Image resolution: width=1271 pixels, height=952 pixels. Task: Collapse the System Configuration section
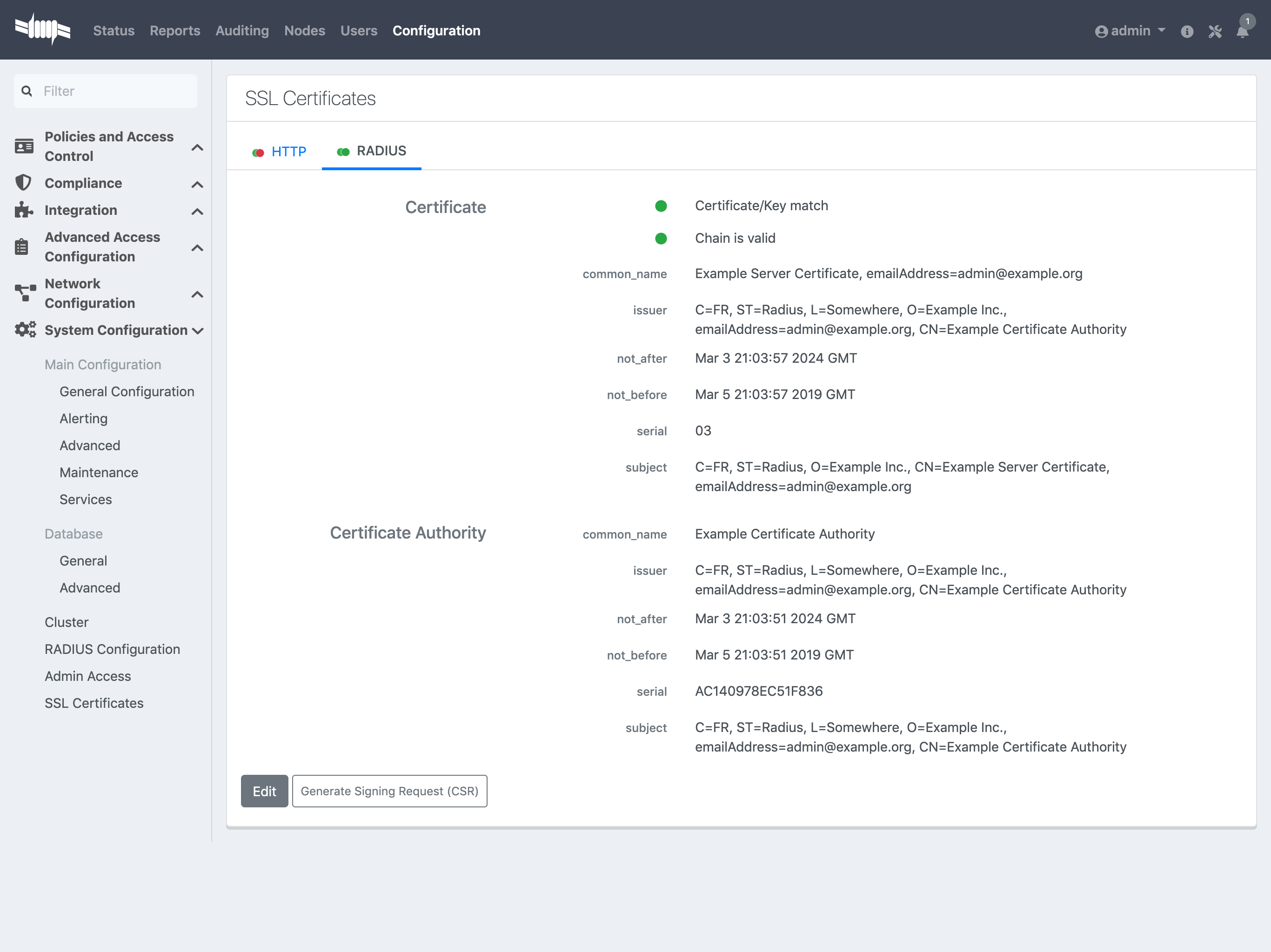coord(198,330)
